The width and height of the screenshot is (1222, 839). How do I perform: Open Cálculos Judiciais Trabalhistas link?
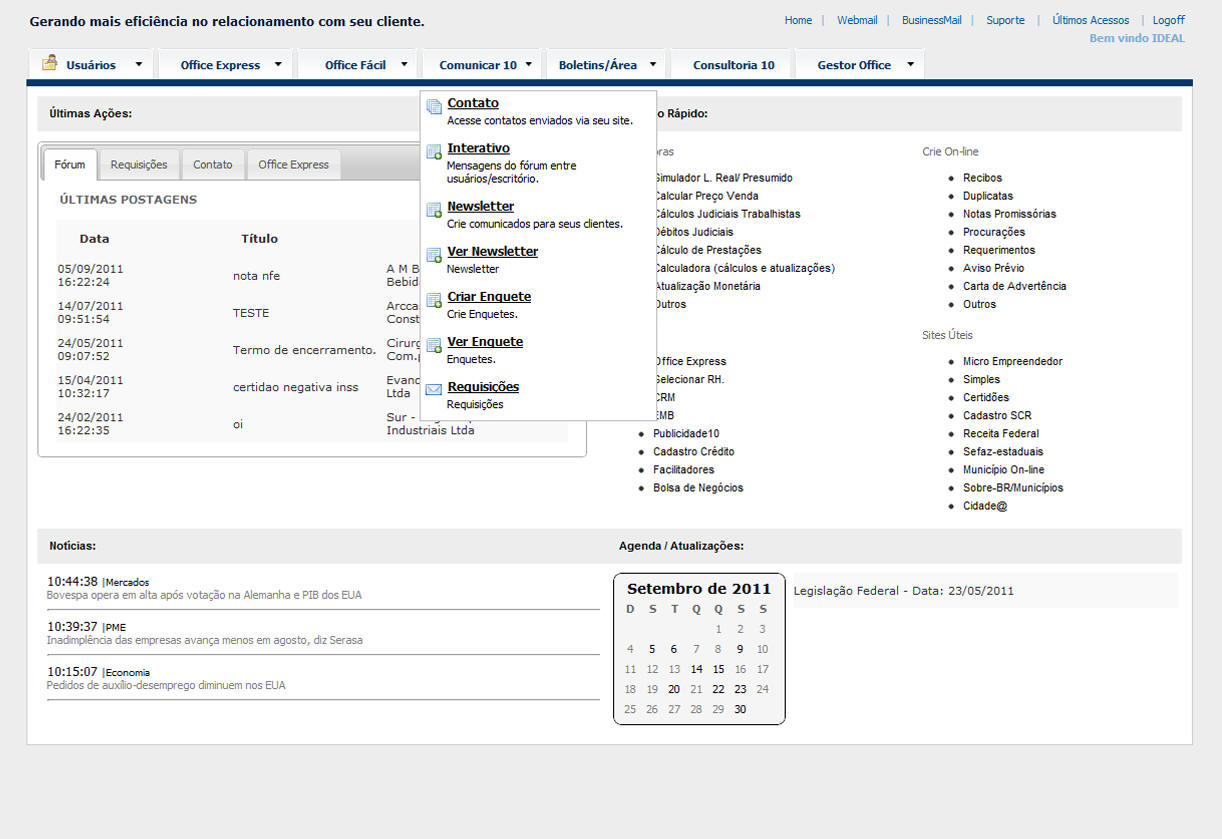[729, 214]
